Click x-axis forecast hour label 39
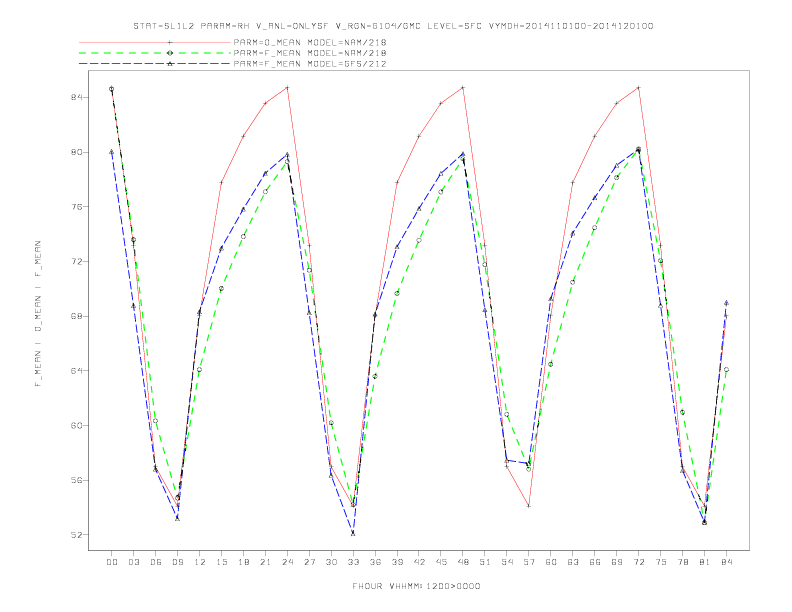Image resolution: width=792 pixels, height=612 pixels. 397,562
